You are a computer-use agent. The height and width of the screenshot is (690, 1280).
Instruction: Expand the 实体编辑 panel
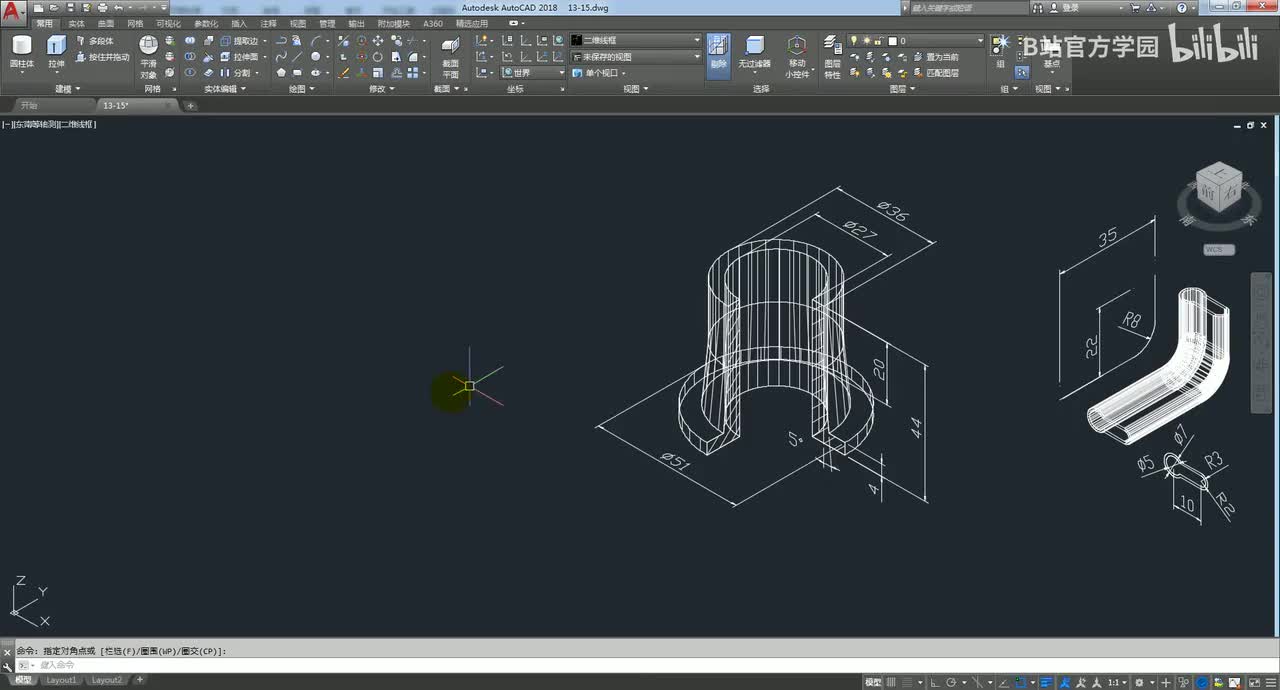(226, 89)
